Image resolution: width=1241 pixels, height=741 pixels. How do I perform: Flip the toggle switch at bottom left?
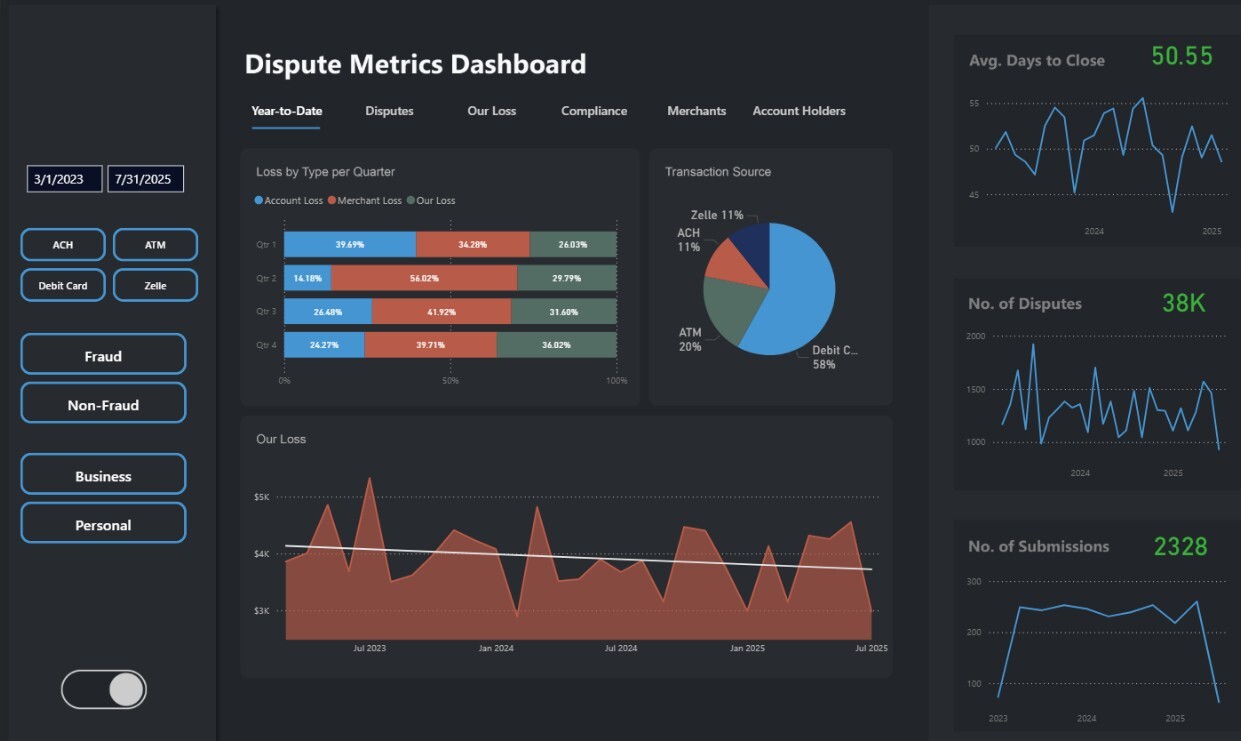[104, 689]
